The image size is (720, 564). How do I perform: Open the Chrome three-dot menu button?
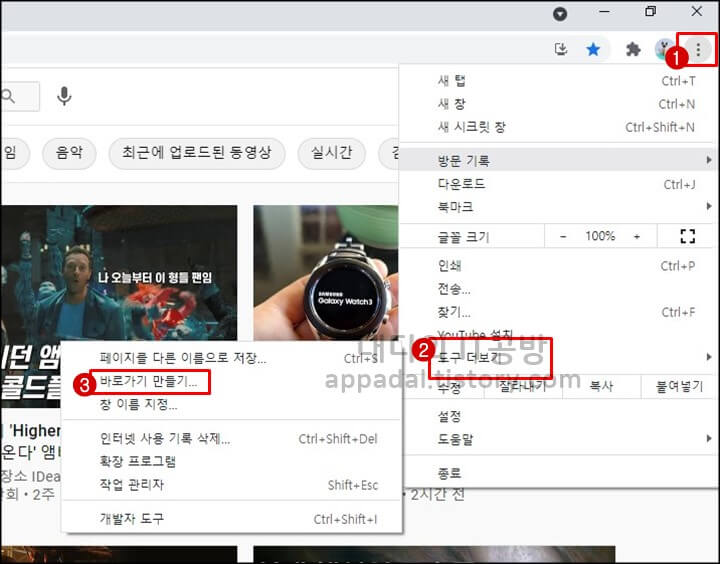pos(698,49)
